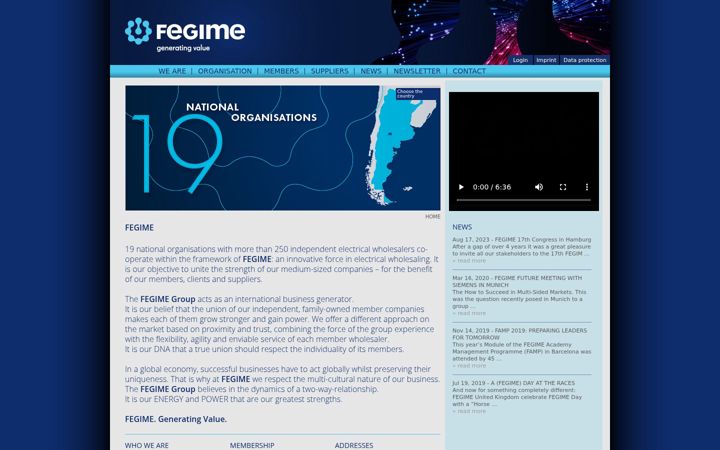Image resolution: width=720 pixels, height=450 pixels.
Task: Read more about the 17th Congress
Action: click(469, 261)
